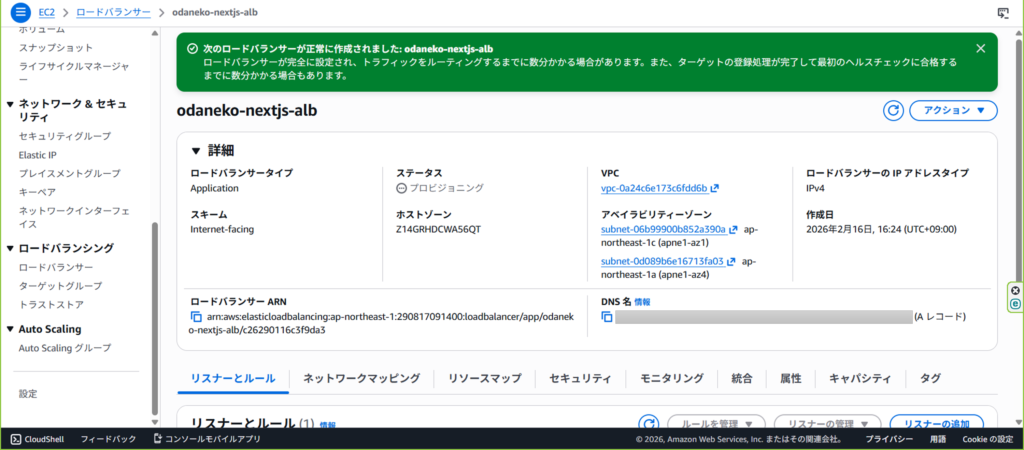
Task: Open the アクション dropdown menu
Action: click(953, 111)
